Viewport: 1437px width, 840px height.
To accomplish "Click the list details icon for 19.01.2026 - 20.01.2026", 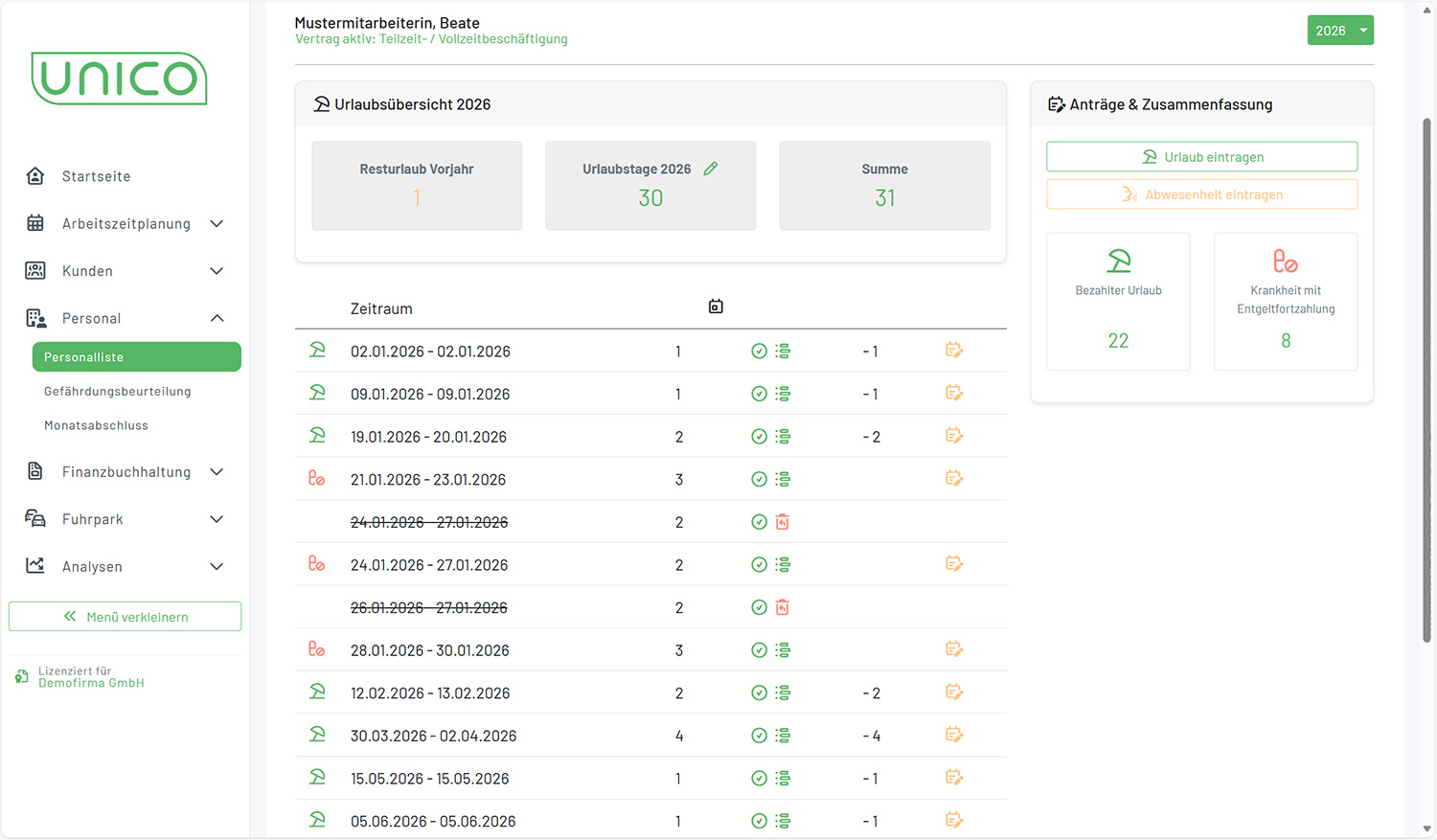I will tap(783, 437).
